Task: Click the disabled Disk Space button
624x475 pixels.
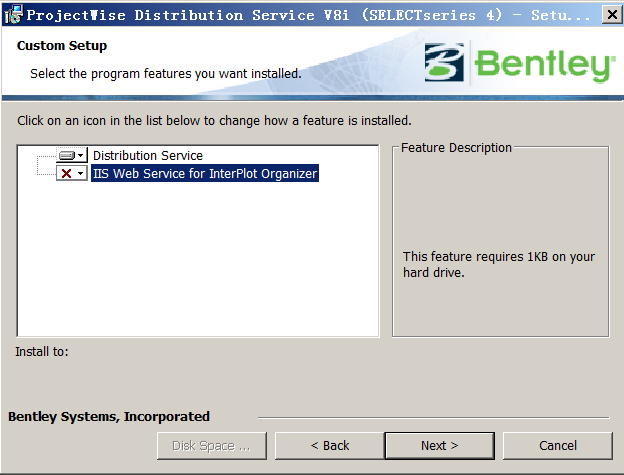Action: 212,446
